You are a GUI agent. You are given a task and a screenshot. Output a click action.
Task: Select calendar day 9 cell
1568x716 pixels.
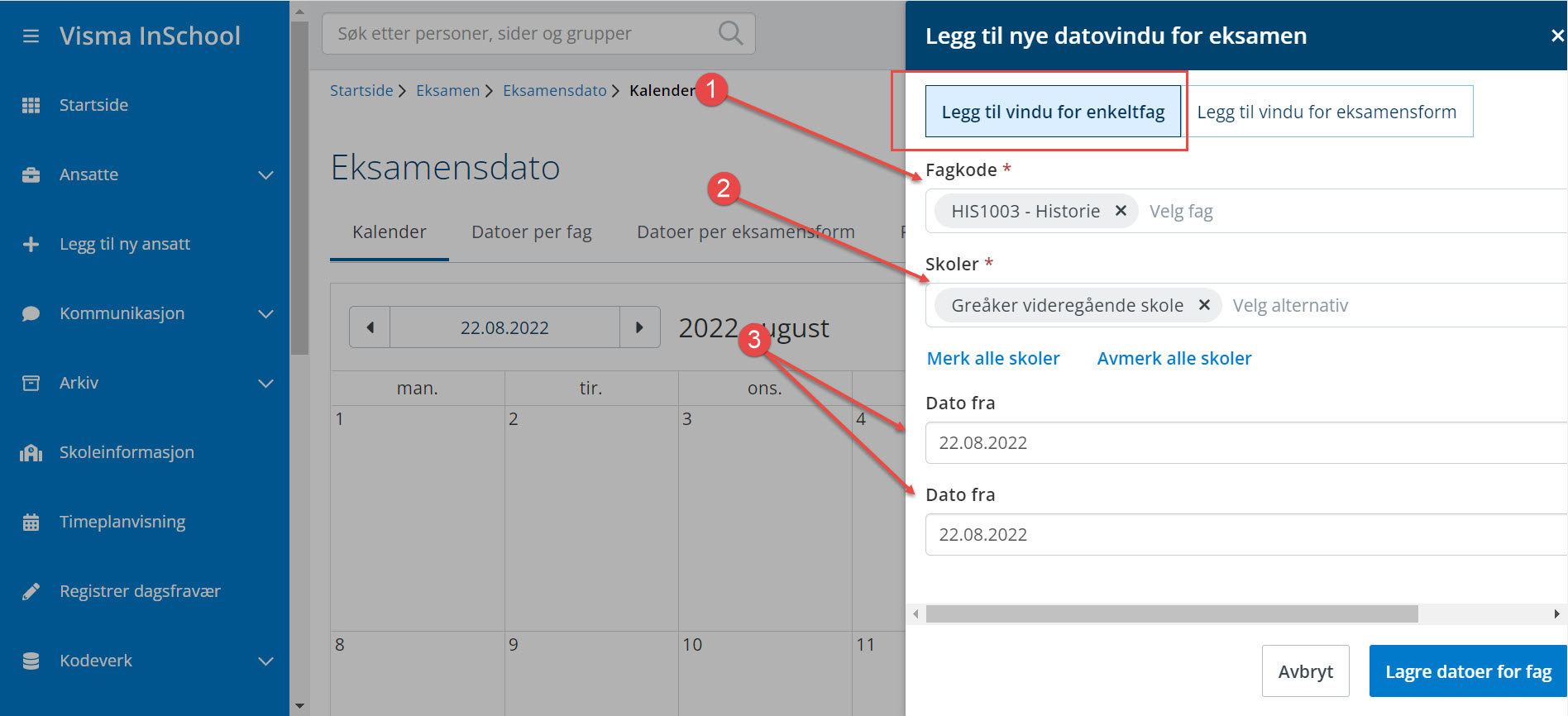point(591,674)
